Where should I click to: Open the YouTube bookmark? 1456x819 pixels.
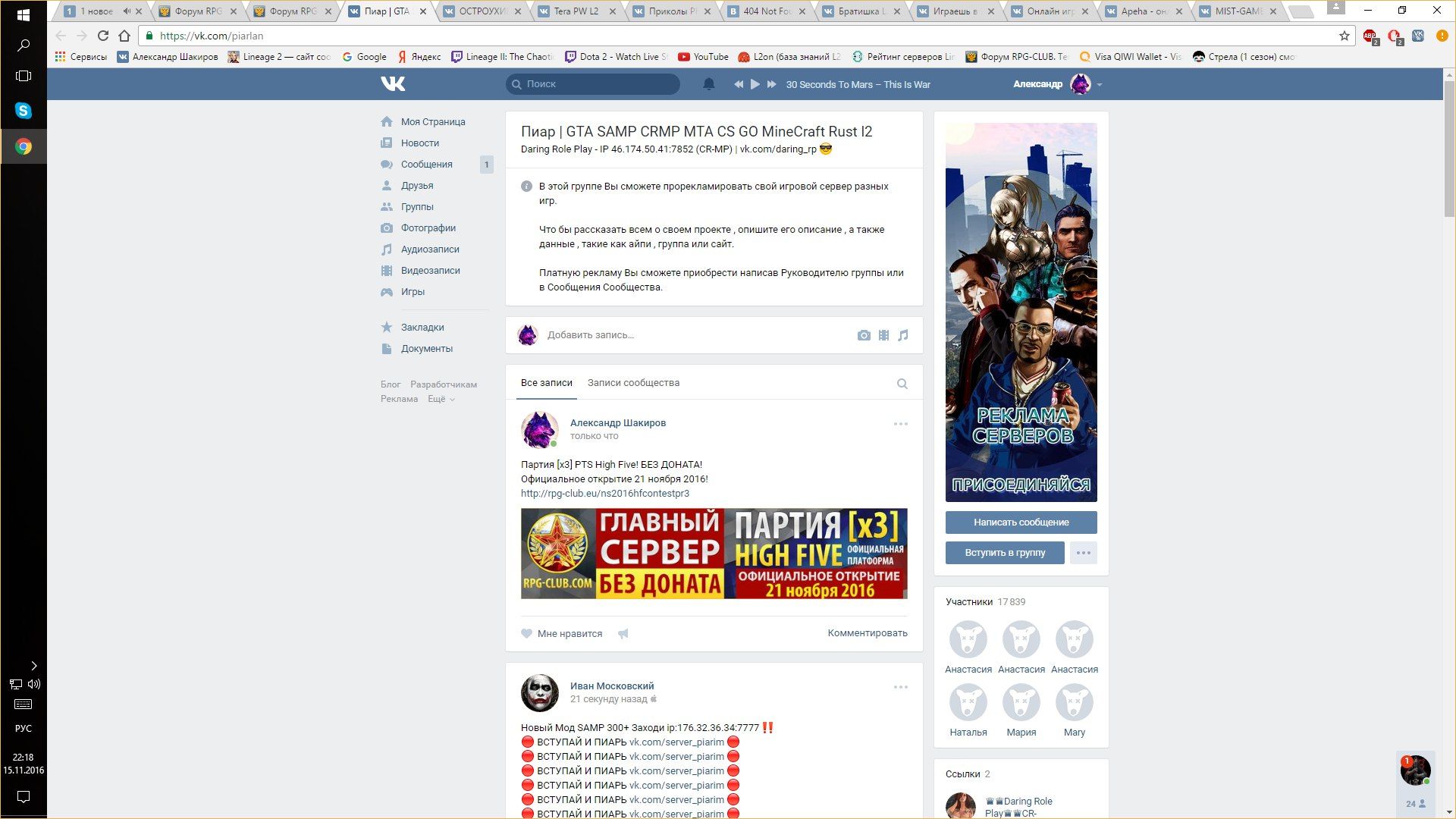[x=703, y=57]
